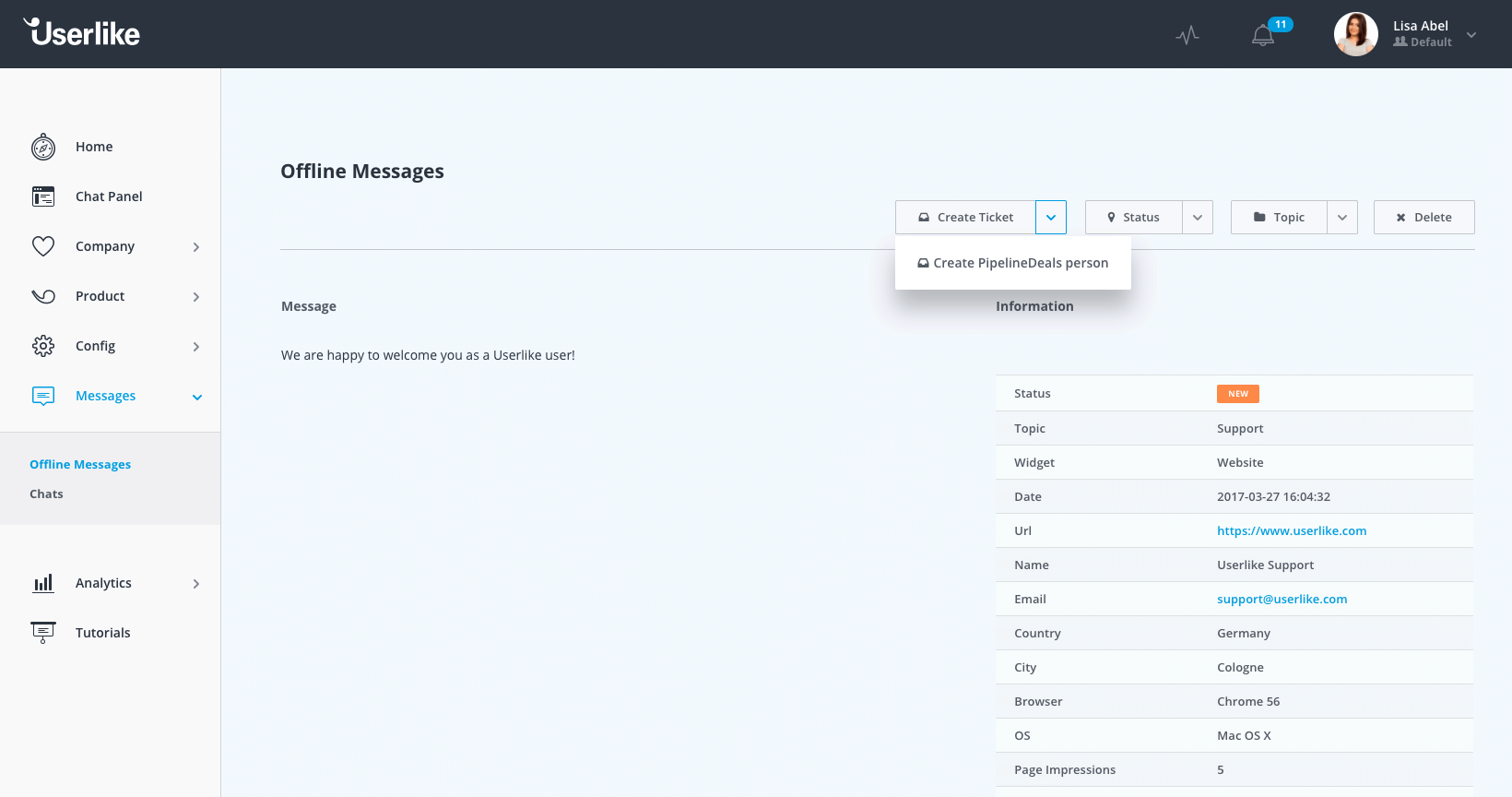The height and width of the screenshot is (797, 1512).
Task: Toggle the Create Ticket dropdown arrow
Action: tap(1051, 217)
